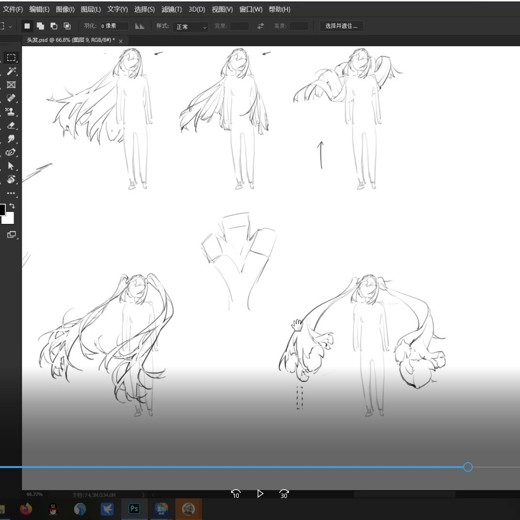Expand the tool preset picker arrow
Image resolution: width=520 pixels, height=520 pixels.
tap(10, 26)
